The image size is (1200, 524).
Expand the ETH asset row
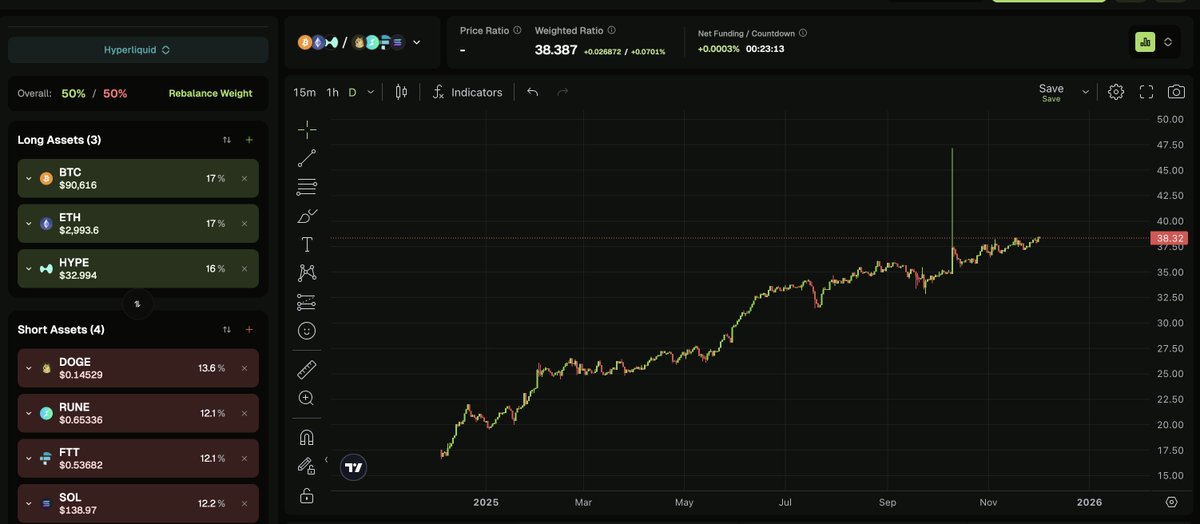pyautogui.click(x=28, y=224)
